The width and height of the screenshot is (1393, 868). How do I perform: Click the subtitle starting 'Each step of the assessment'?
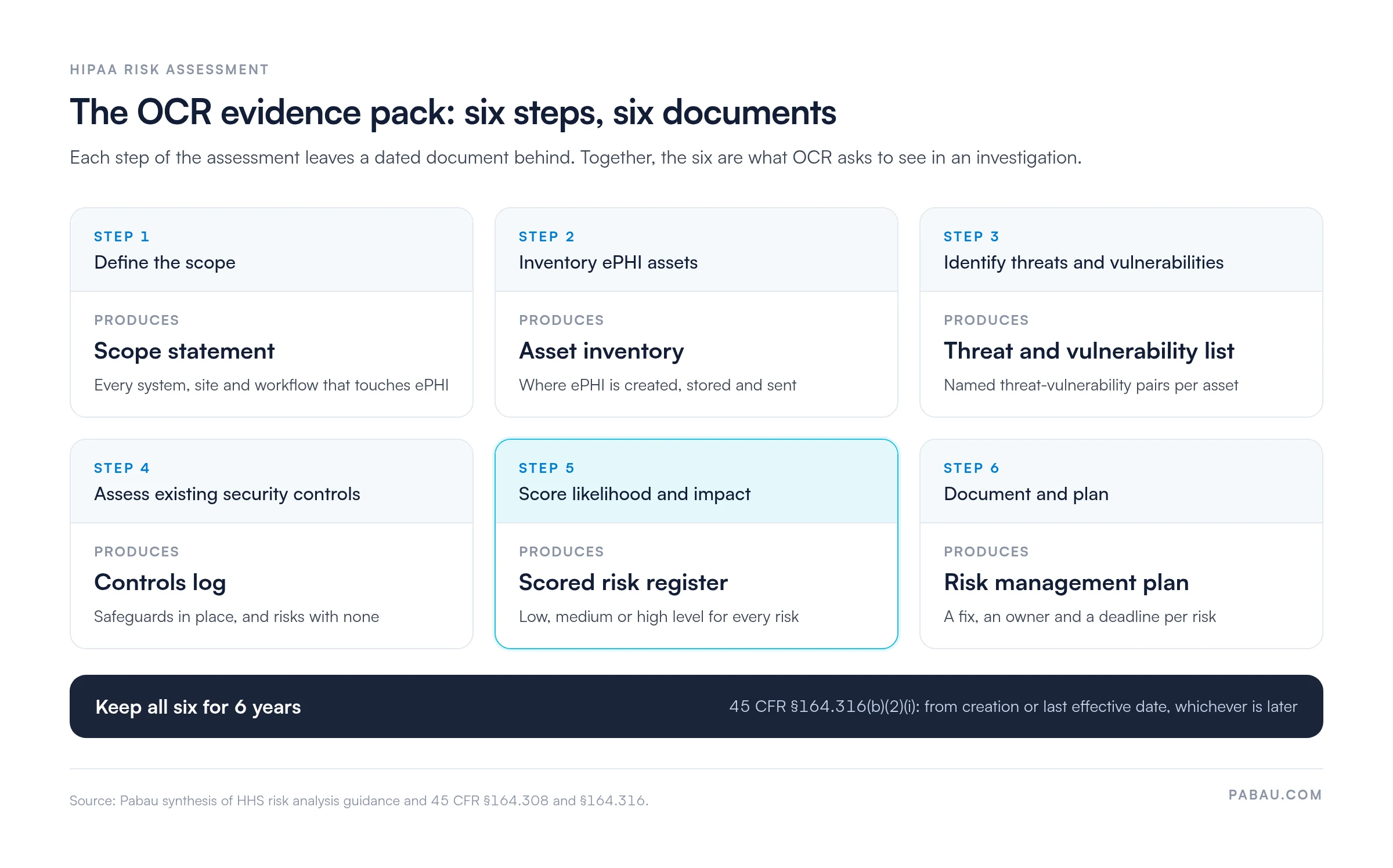(576, 158)
